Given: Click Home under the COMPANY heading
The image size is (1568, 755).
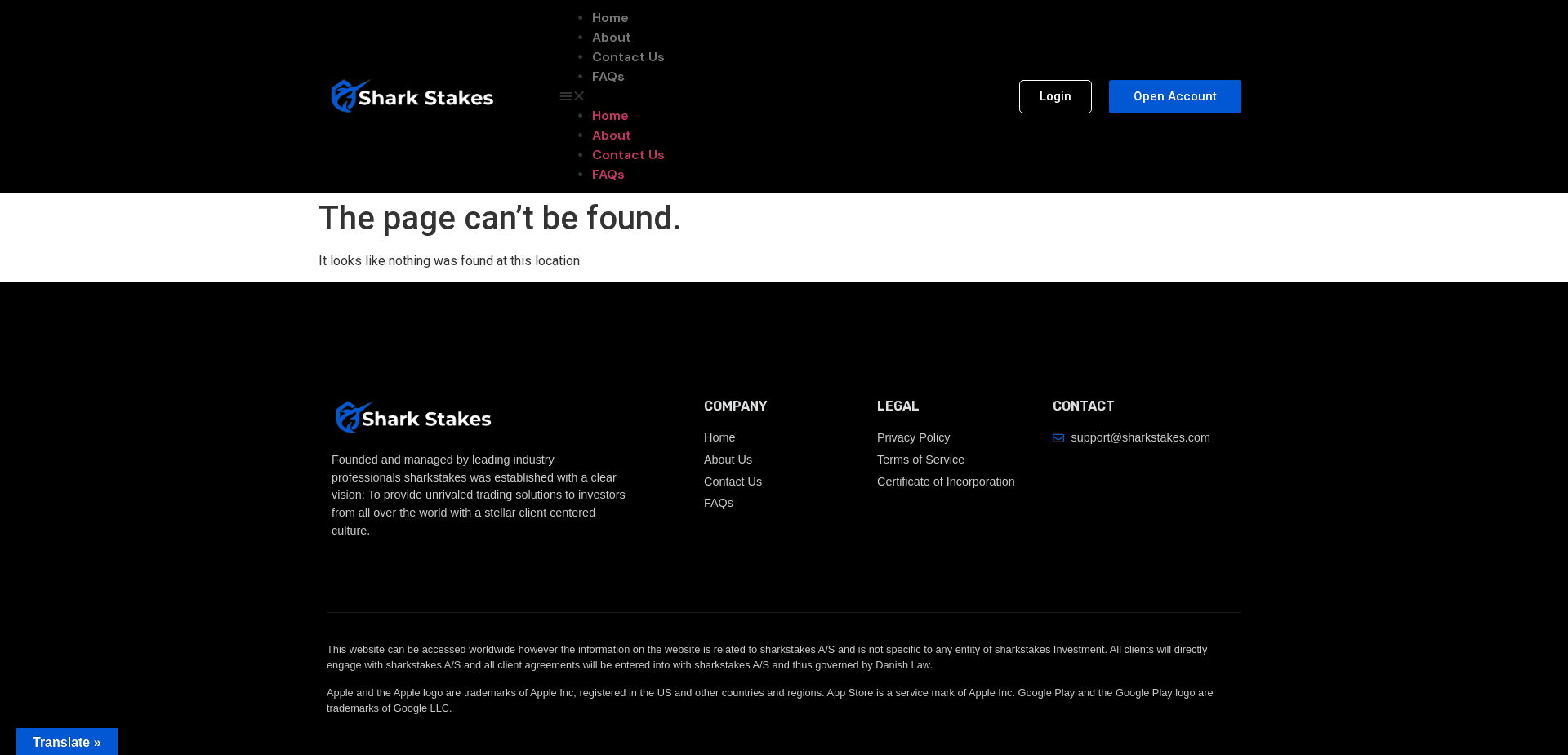Looking at the screenshot, I should [719, 437].
